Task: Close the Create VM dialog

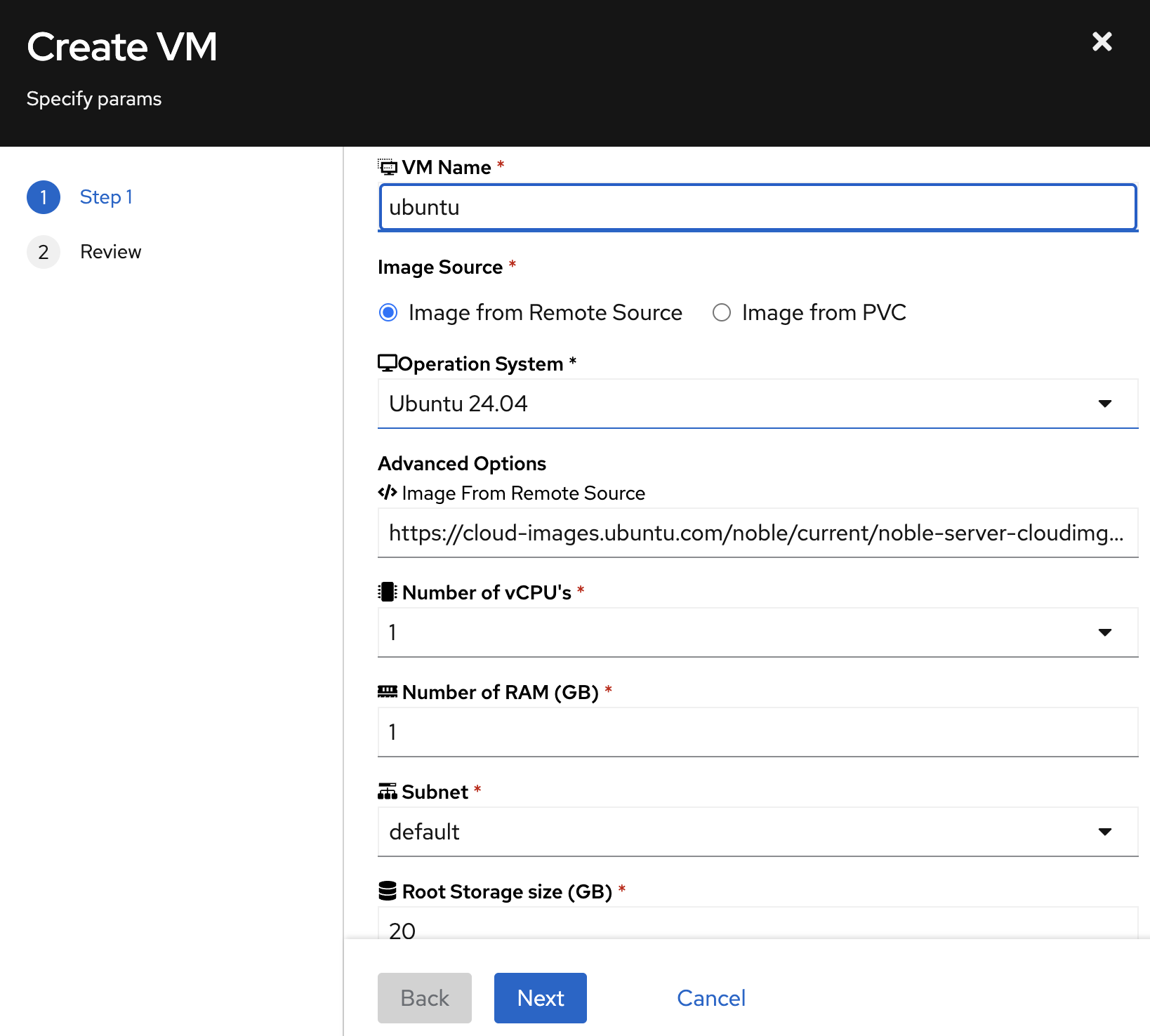Action: [x=1102, y=42]
